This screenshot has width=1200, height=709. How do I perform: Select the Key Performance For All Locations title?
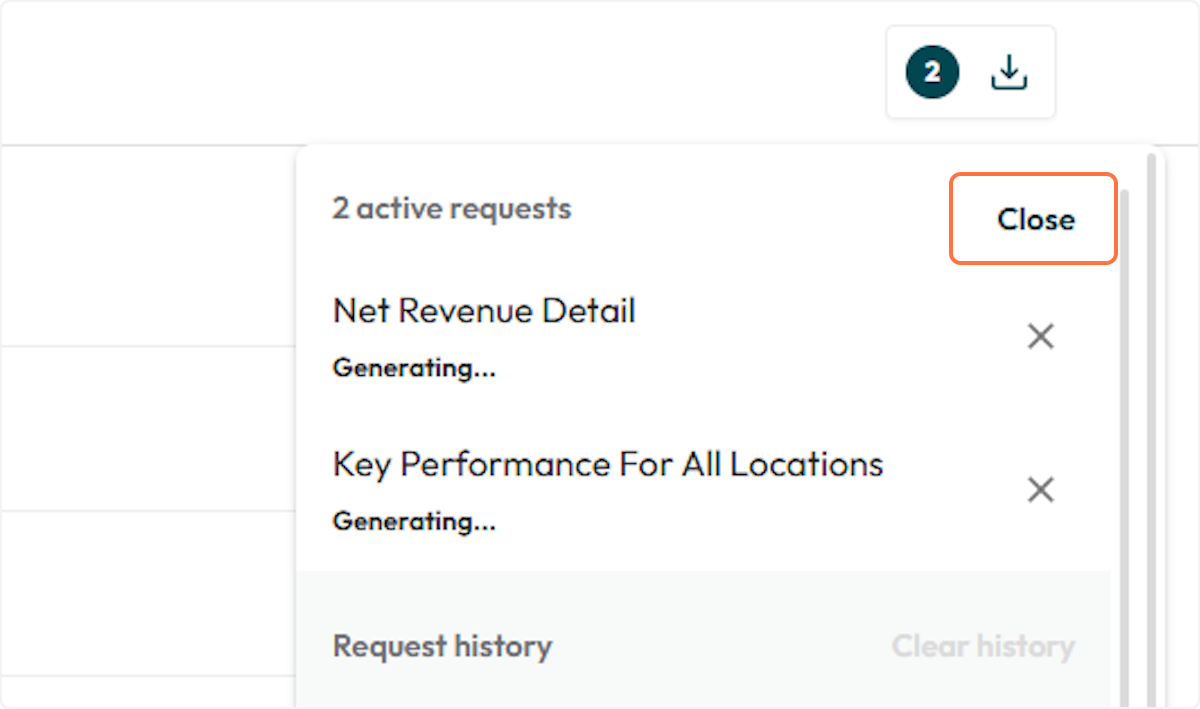(x=607, y=465)
